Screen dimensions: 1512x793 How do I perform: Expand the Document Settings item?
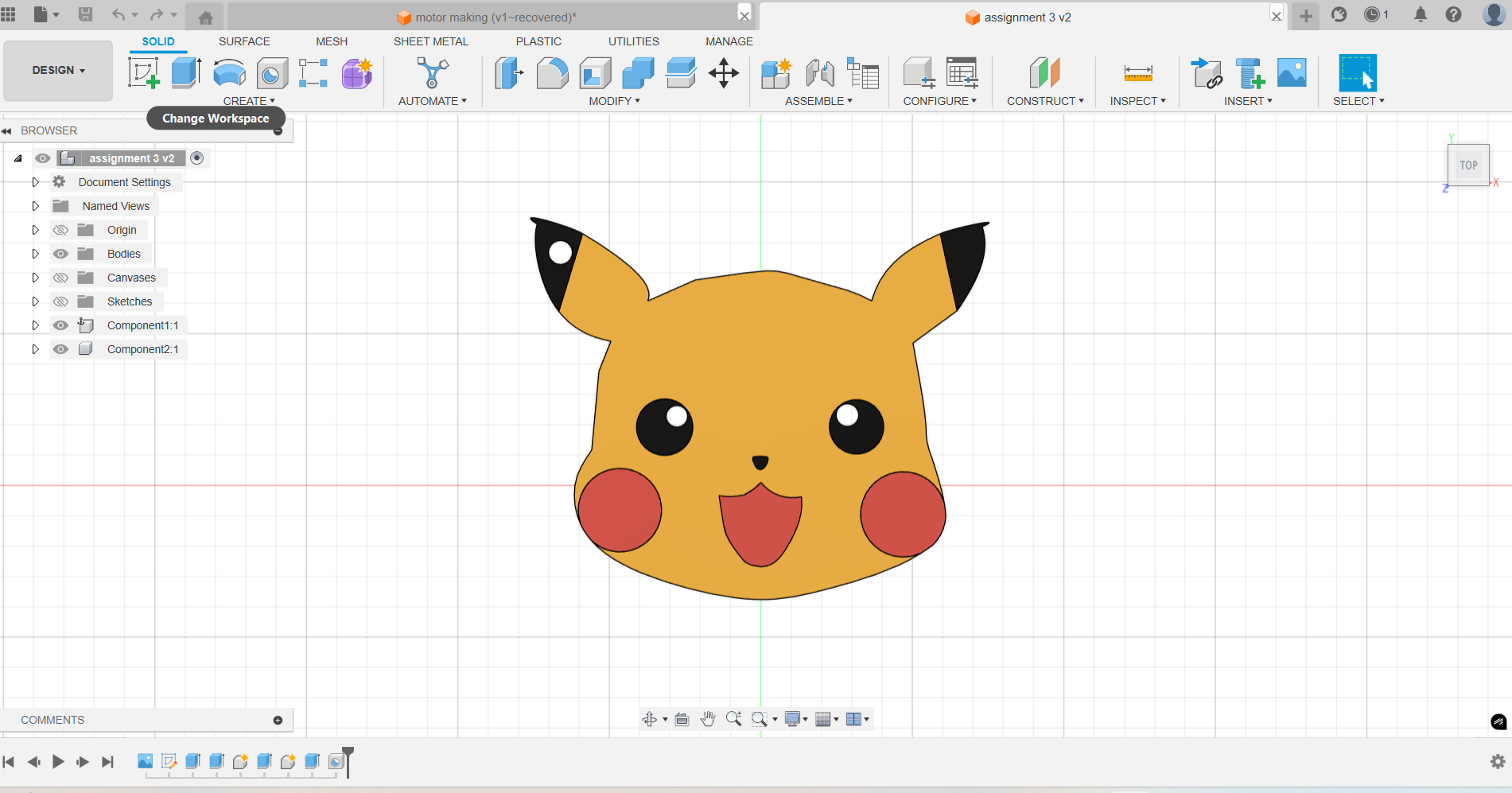click(35, 181)
